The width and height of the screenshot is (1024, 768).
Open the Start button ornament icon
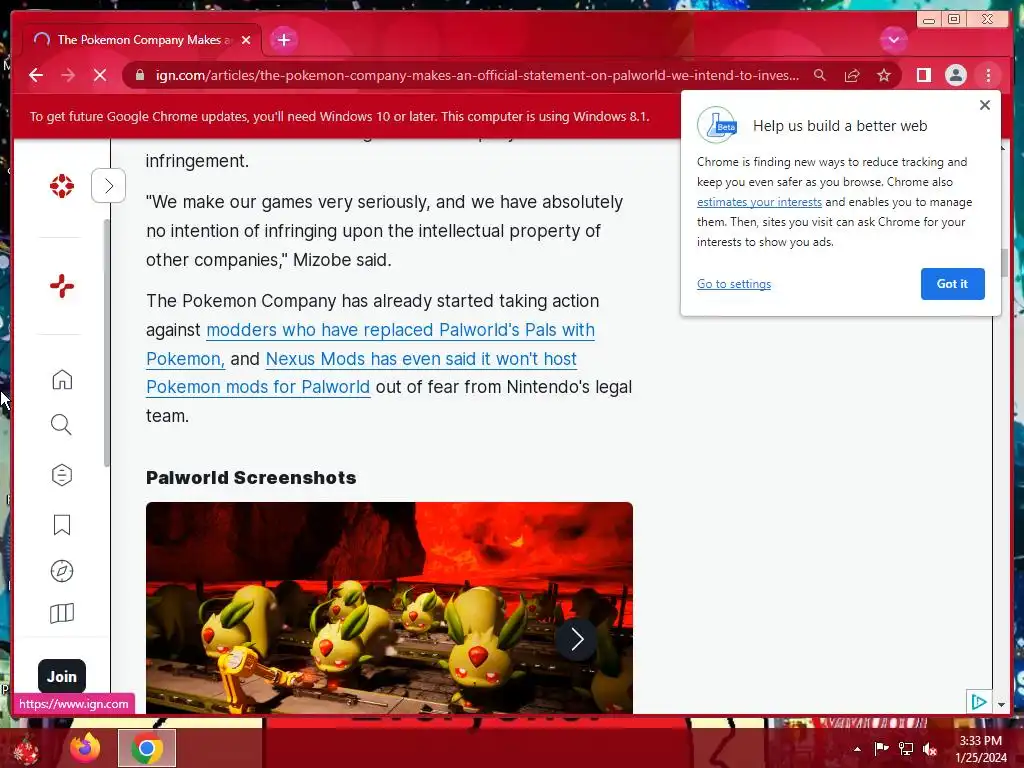coord(25,750)
